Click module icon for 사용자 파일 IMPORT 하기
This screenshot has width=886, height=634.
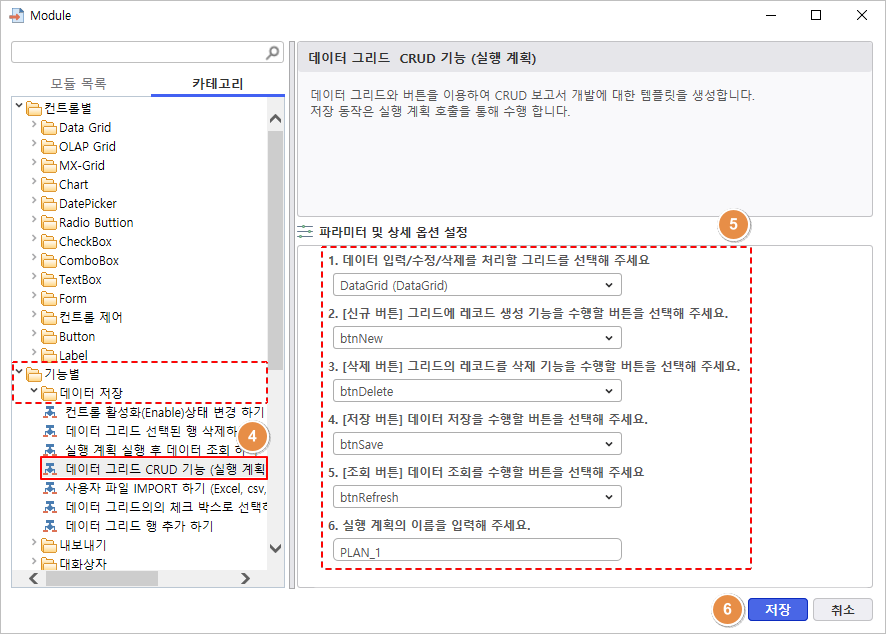tap(50, 488)
